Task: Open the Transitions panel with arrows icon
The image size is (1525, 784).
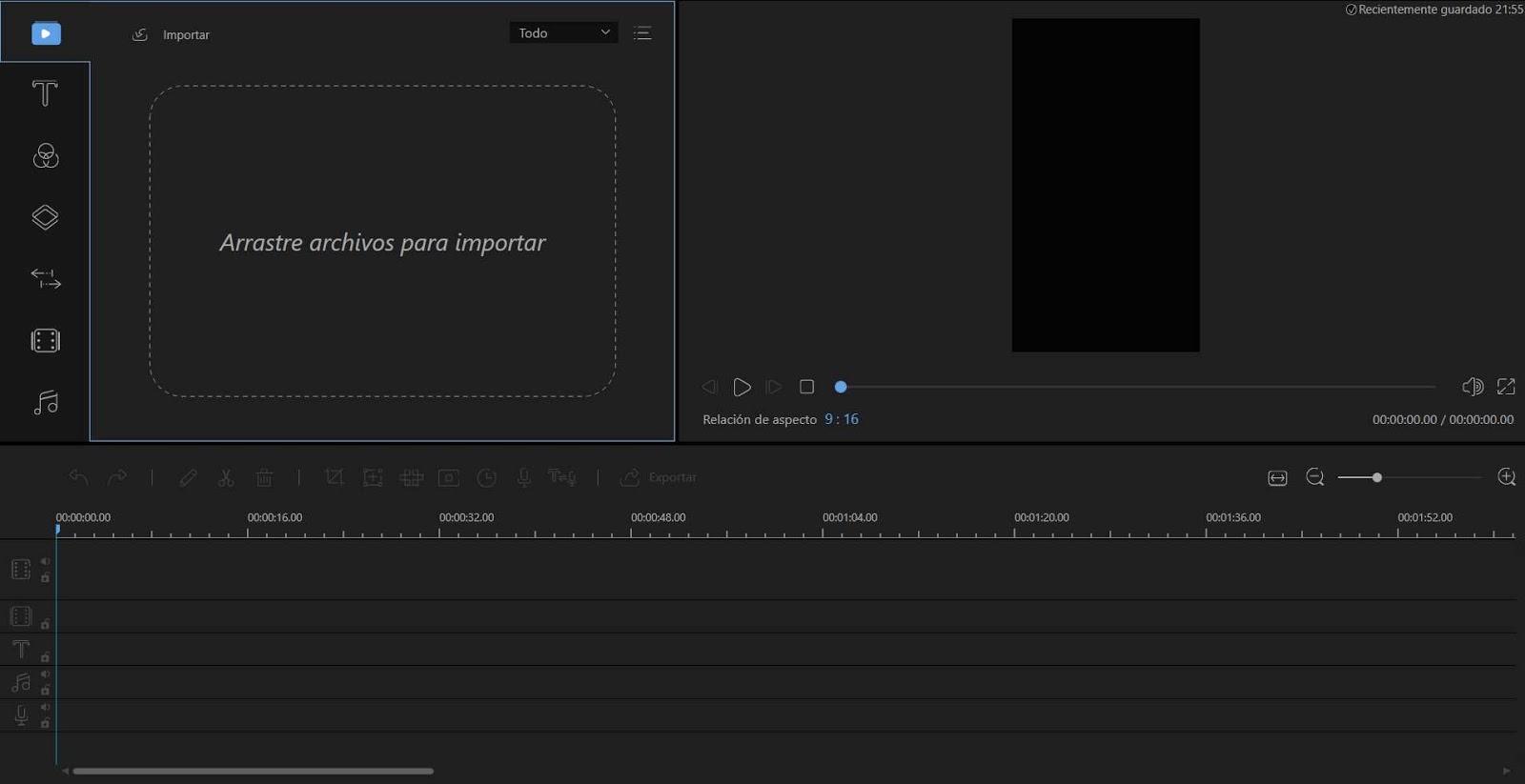Action: (46, 279)
